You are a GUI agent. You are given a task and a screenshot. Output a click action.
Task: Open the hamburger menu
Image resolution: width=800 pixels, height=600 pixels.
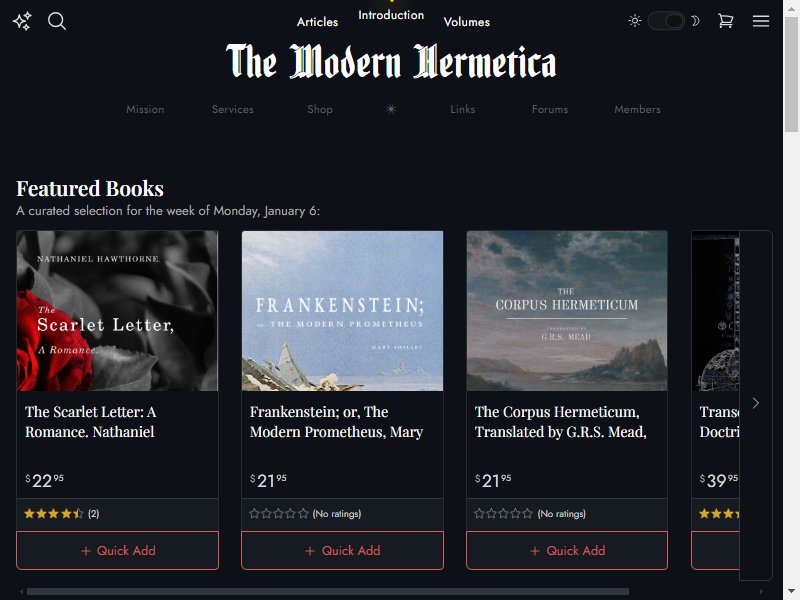point(761,21)
